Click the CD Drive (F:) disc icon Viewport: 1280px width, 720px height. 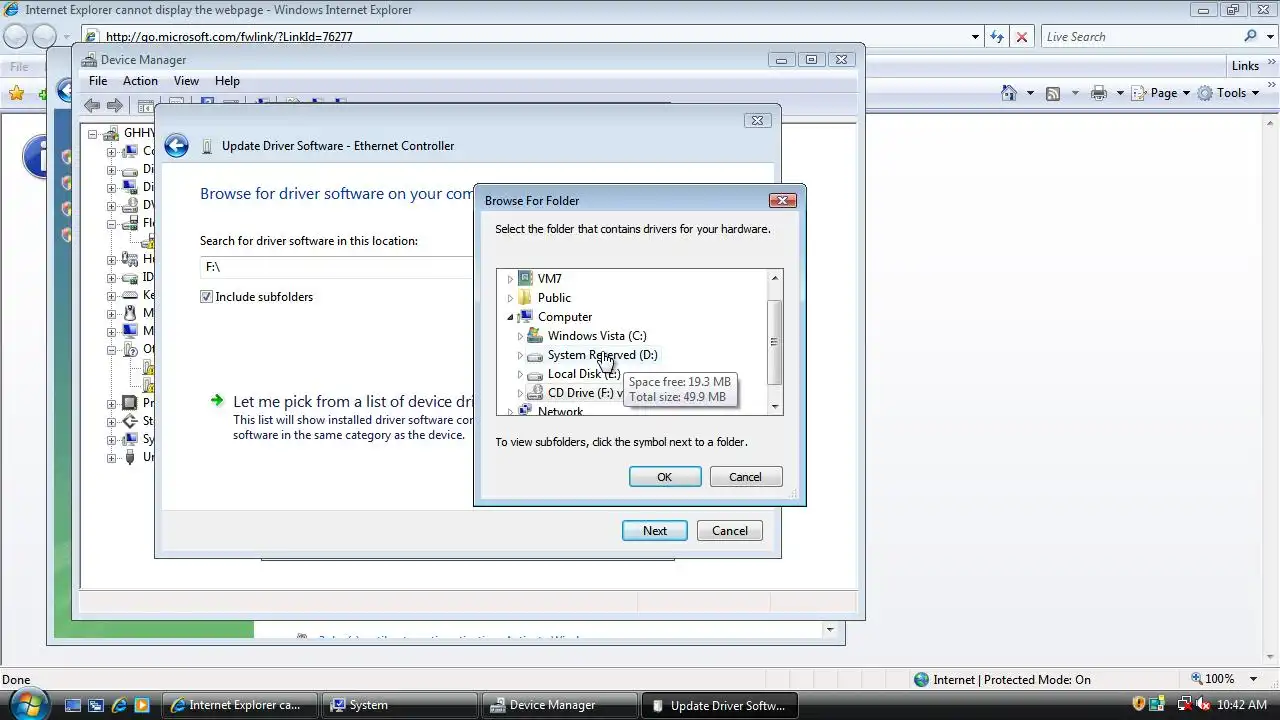click(x=535, y=393)
